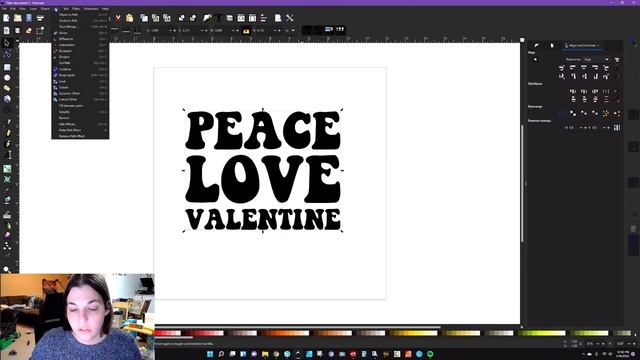Open File Explorer from the taskbar

[x=265, y=354]
